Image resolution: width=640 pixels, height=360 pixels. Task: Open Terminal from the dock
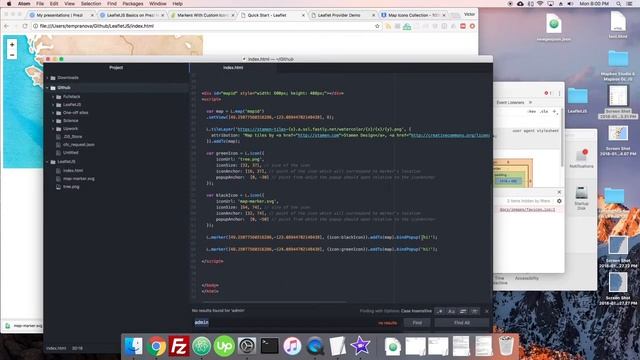pos(269,346)
